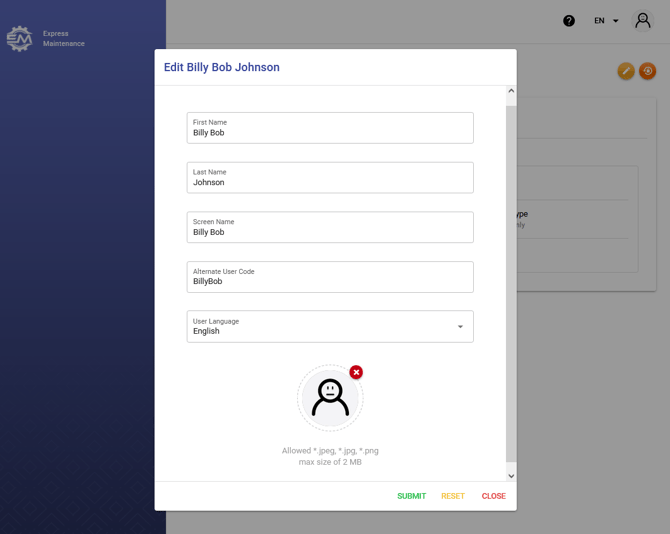Click the orange pencil edit button
This screenshot has width=670, height=534.
tap(625, 71)
